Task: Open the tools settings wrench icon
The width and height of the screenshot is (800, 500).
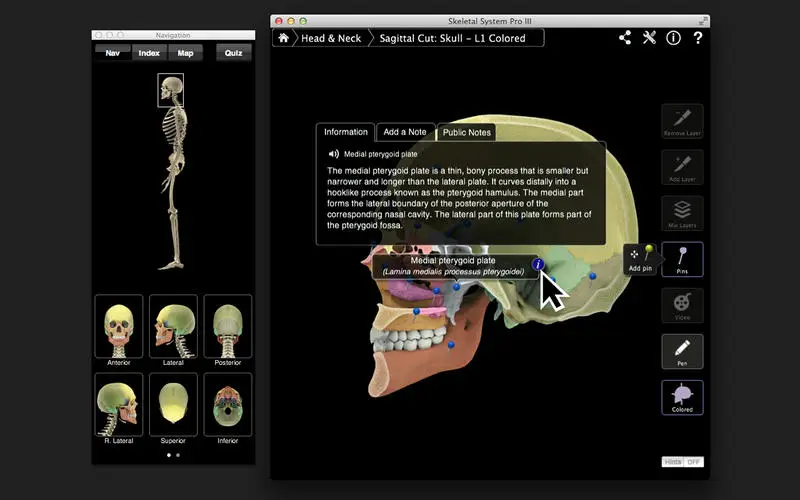Action: 649,38
